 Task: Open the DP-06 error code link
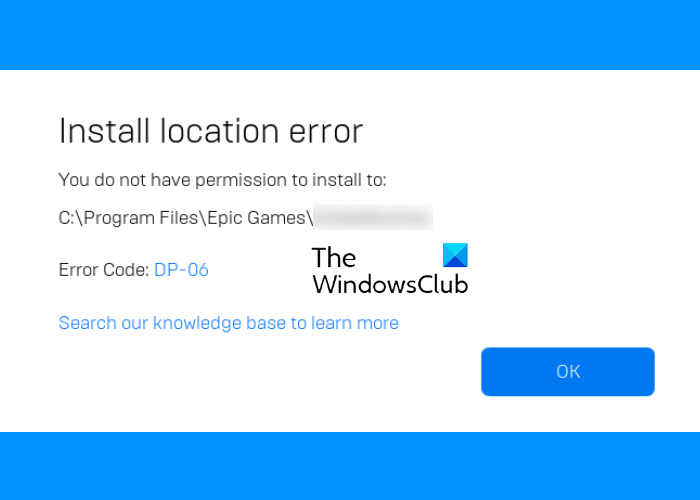pos(181,270)
